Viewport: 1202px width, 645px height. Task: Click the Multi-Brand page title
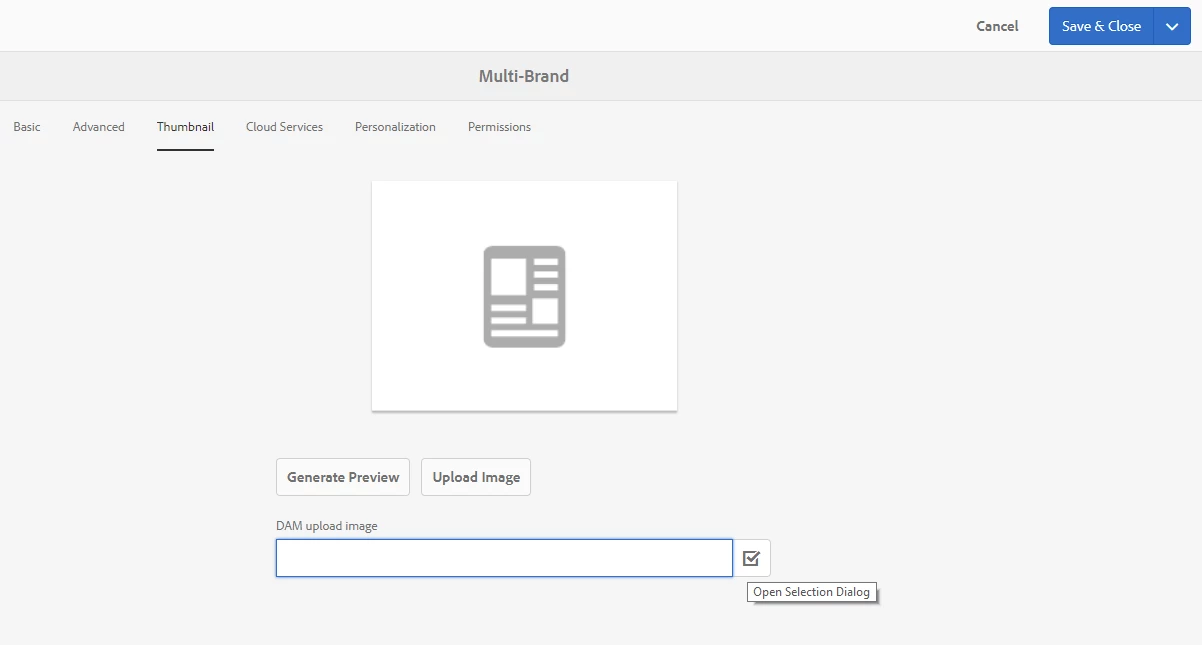[x=524, y=76]
